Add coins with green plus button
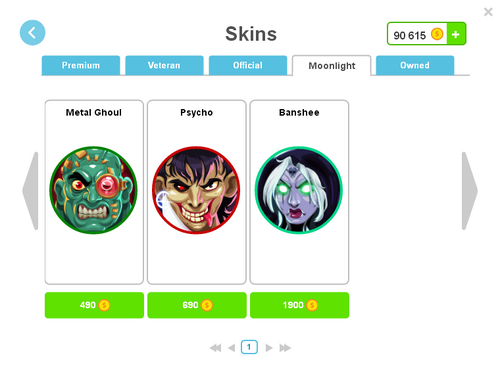 456,34
